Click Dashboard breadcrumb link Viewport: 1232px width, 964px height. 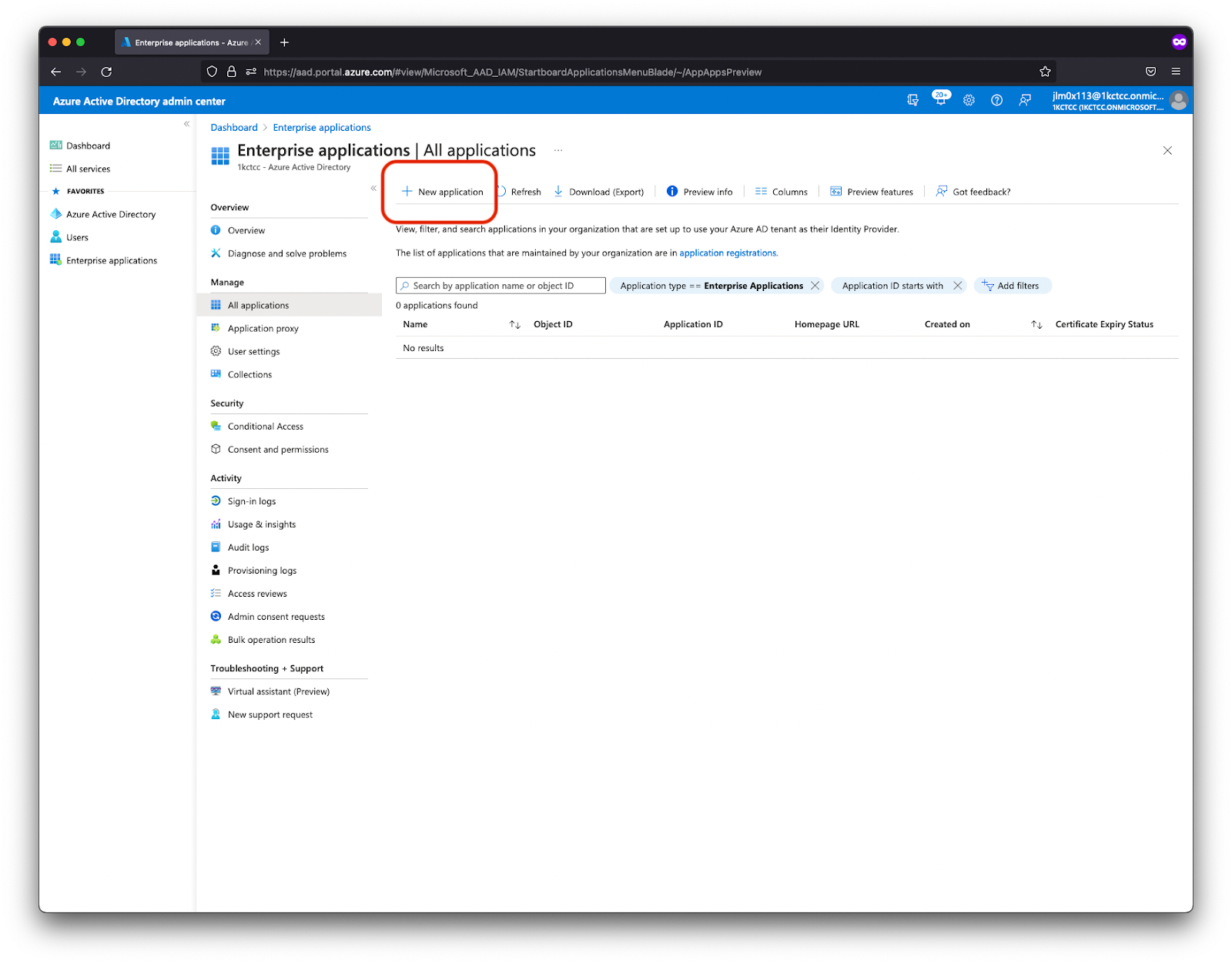click(x=234, y=128)
